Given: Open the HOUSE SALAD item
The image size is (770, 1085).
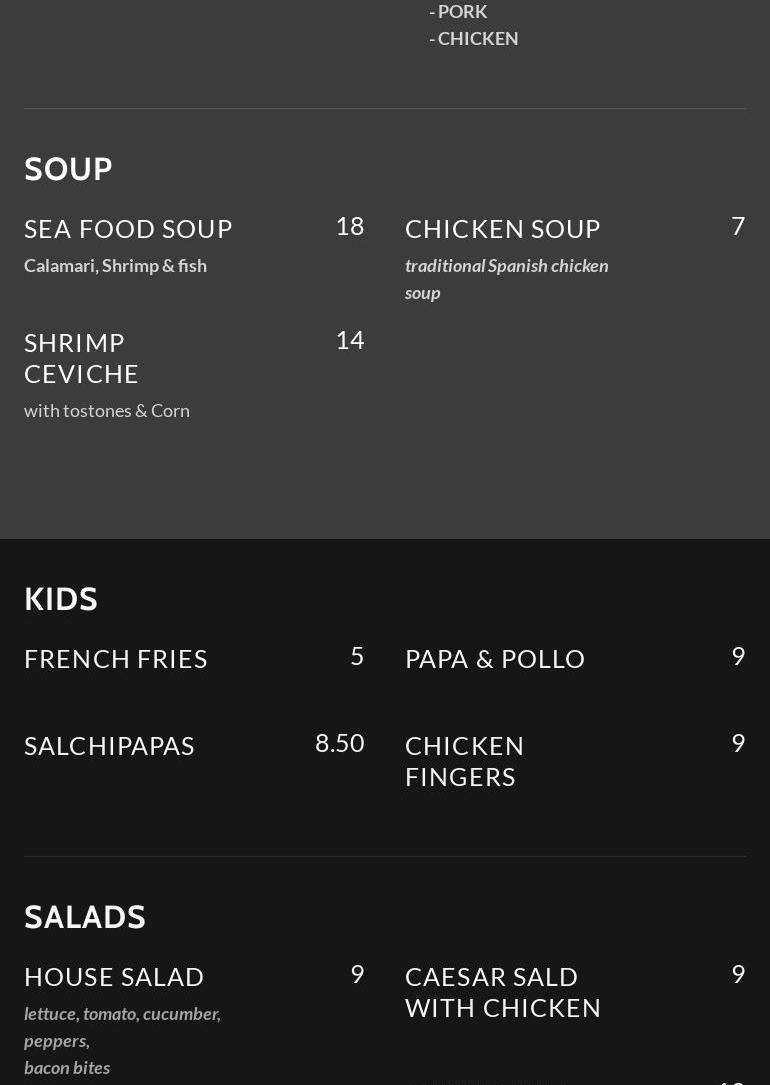Looking at the screenshot, I should click(114, 977).
